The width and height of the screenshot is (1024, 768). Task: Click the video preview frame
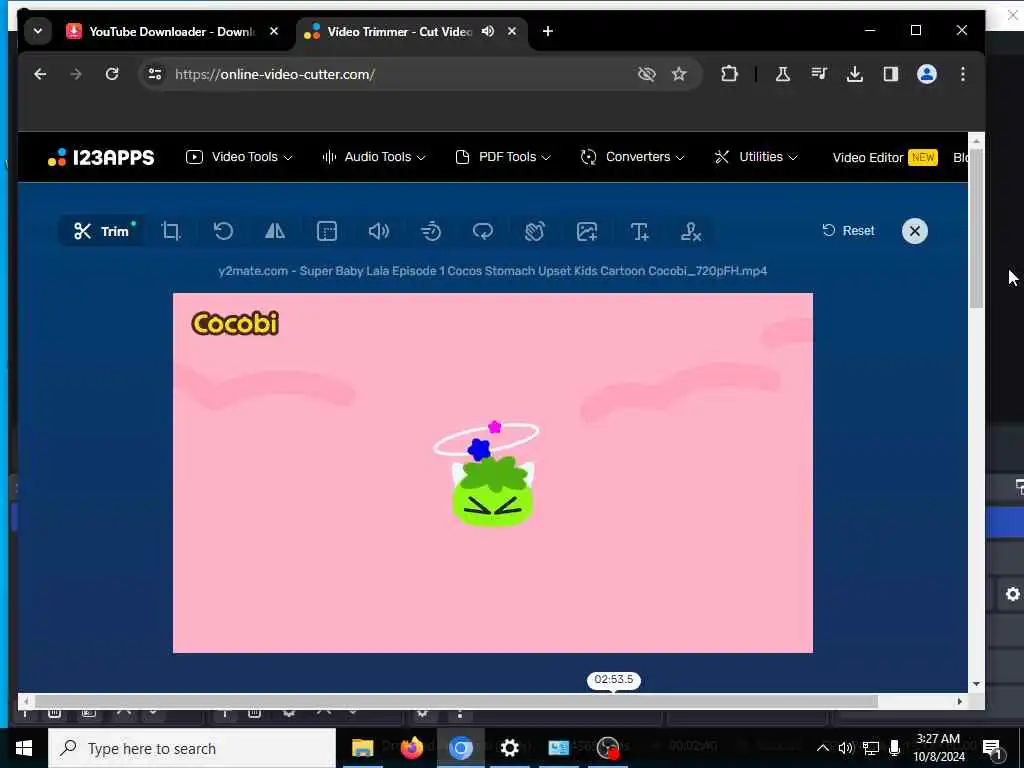[x=493, y=473]
